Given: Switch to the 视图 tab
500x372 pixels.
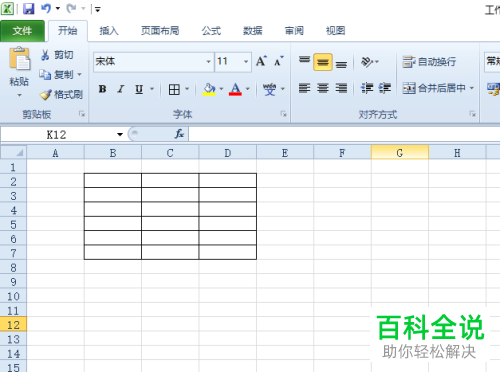Looking at the screenshot, I should [x=335, y=31].
